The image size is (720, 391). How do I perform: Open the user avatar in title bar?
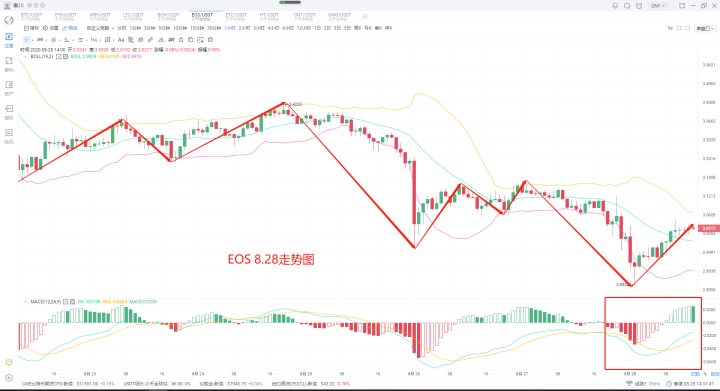7,6
